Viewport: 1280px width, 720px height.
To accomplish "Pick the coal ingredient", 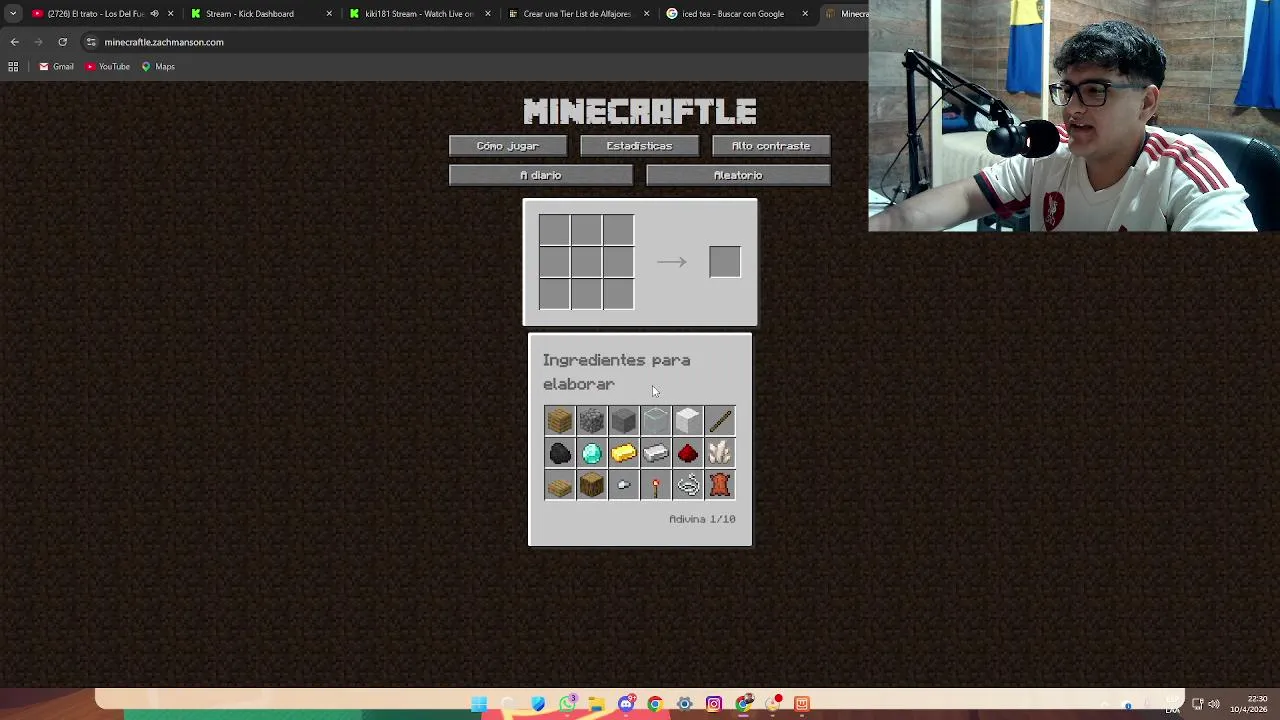I will tap(559, 453).
